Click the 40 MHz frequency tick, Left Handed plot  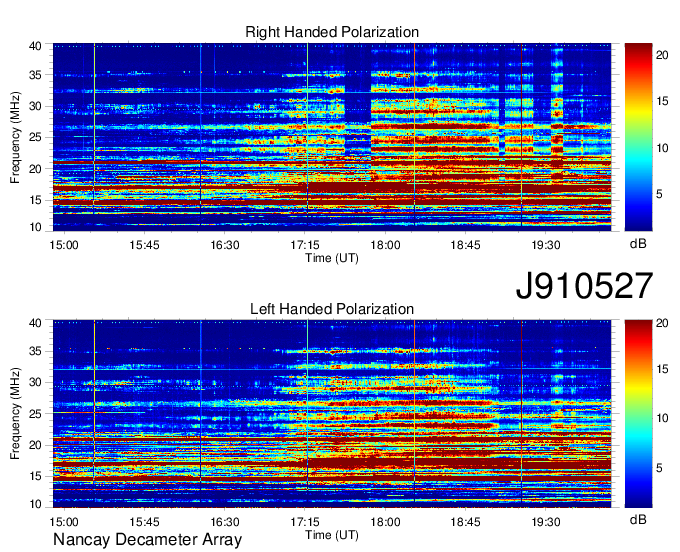pyautogui.click(x=35, y=323)
